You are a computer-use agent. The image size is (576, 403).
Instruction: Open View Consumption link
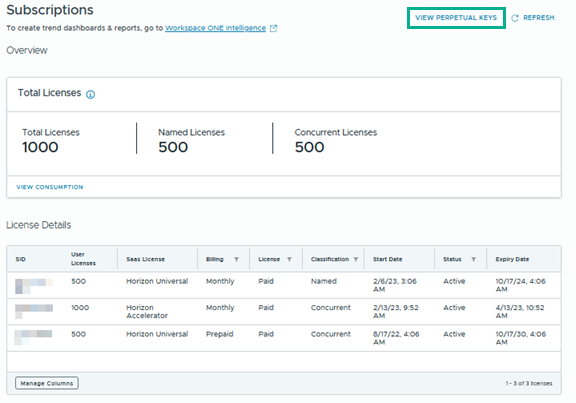[50, 187]
